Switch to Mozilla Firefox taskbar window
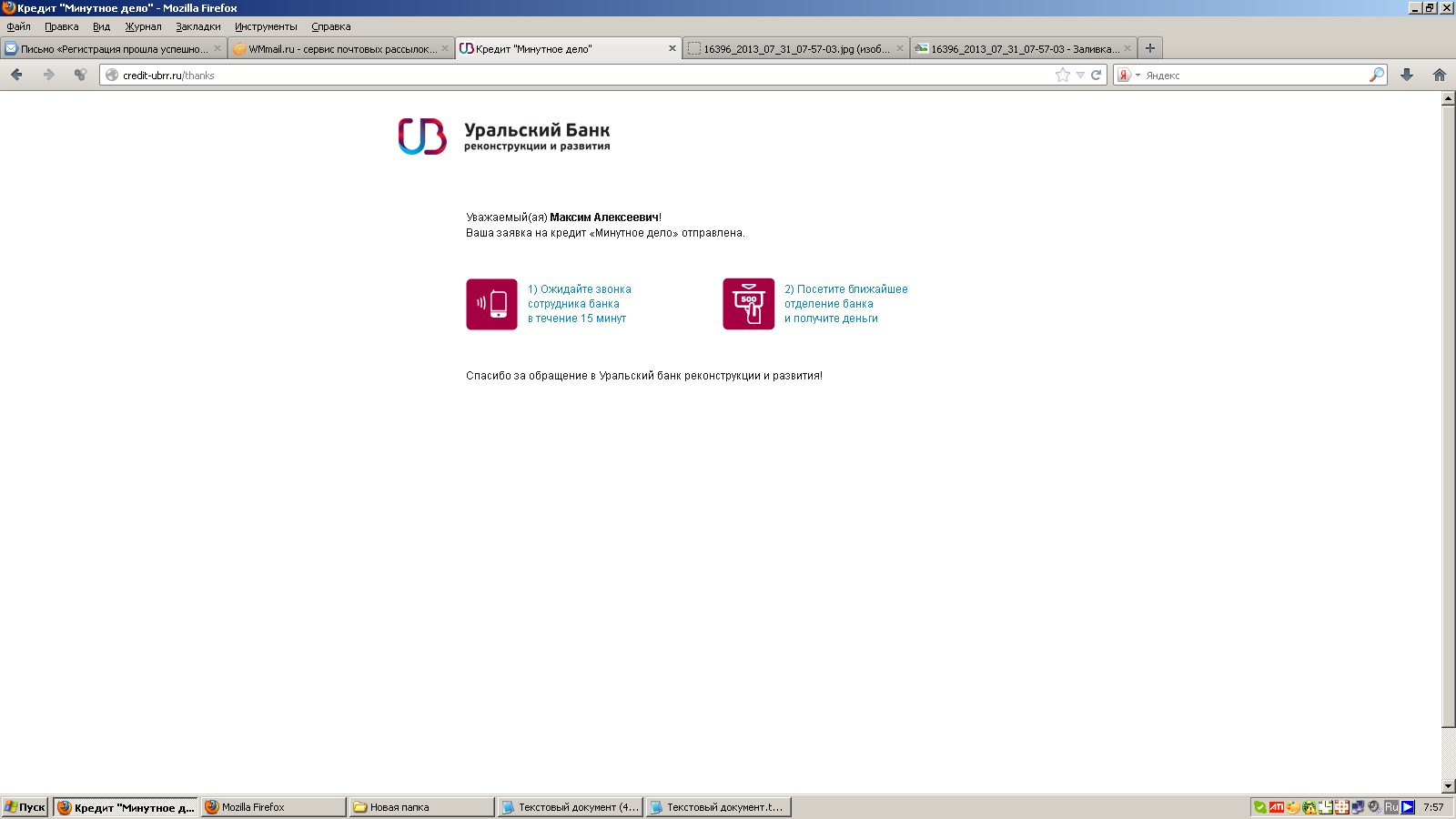This screenshot has width=1456, height=819. tap(273, 807)
